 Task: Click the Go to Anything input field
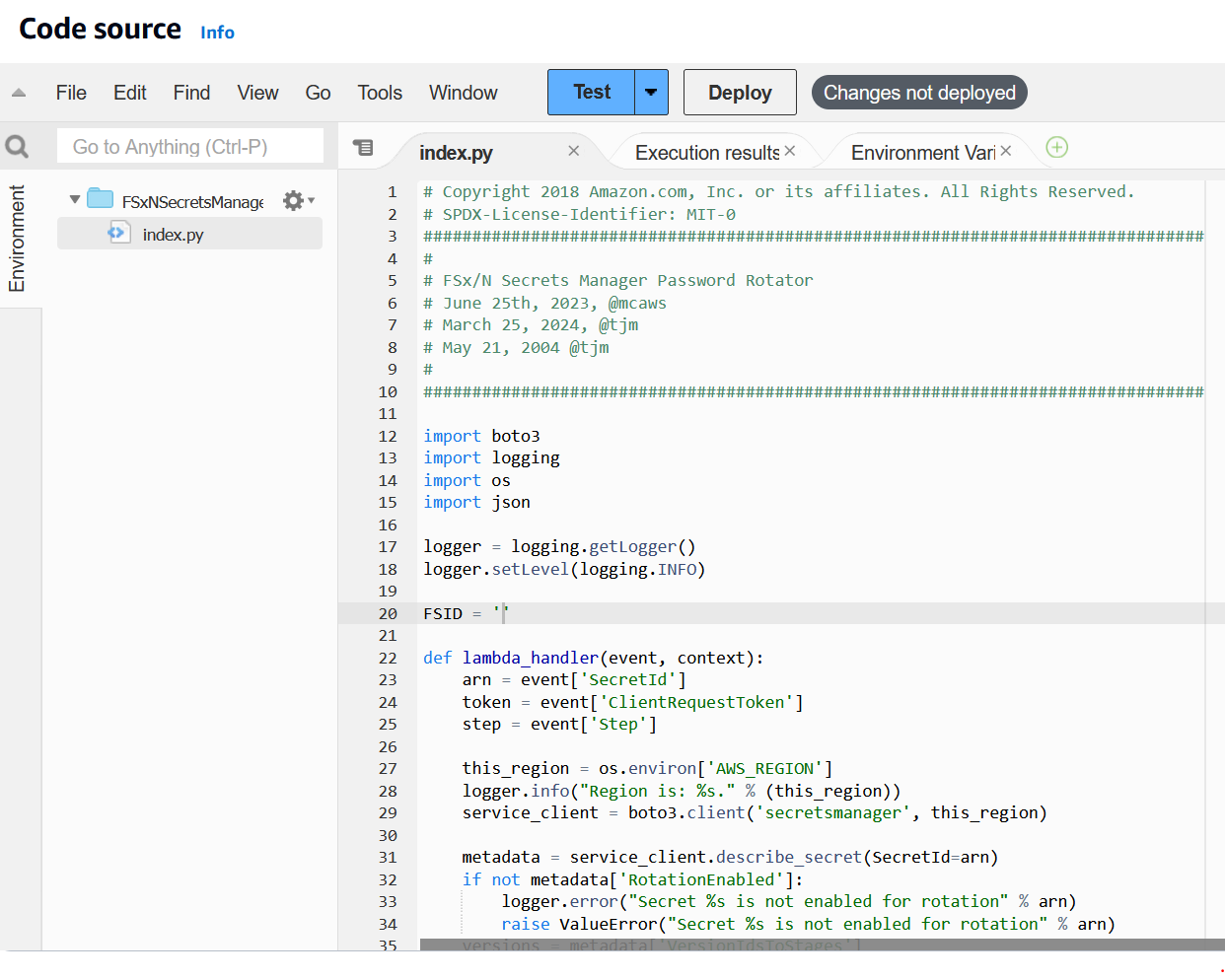(189, 145)
